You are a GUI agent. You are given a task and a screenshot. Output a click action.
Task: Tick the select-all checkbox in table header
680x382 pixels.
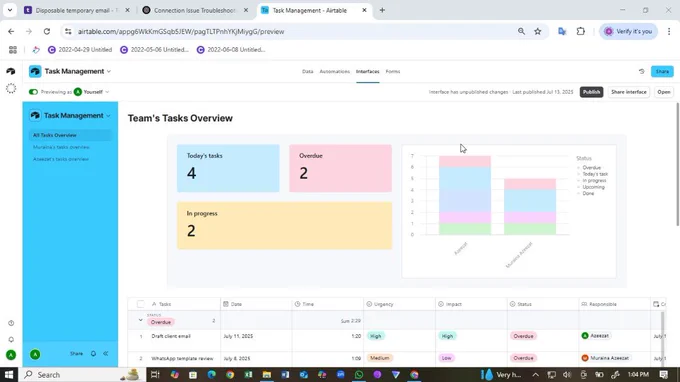click(x=141, y=304)
